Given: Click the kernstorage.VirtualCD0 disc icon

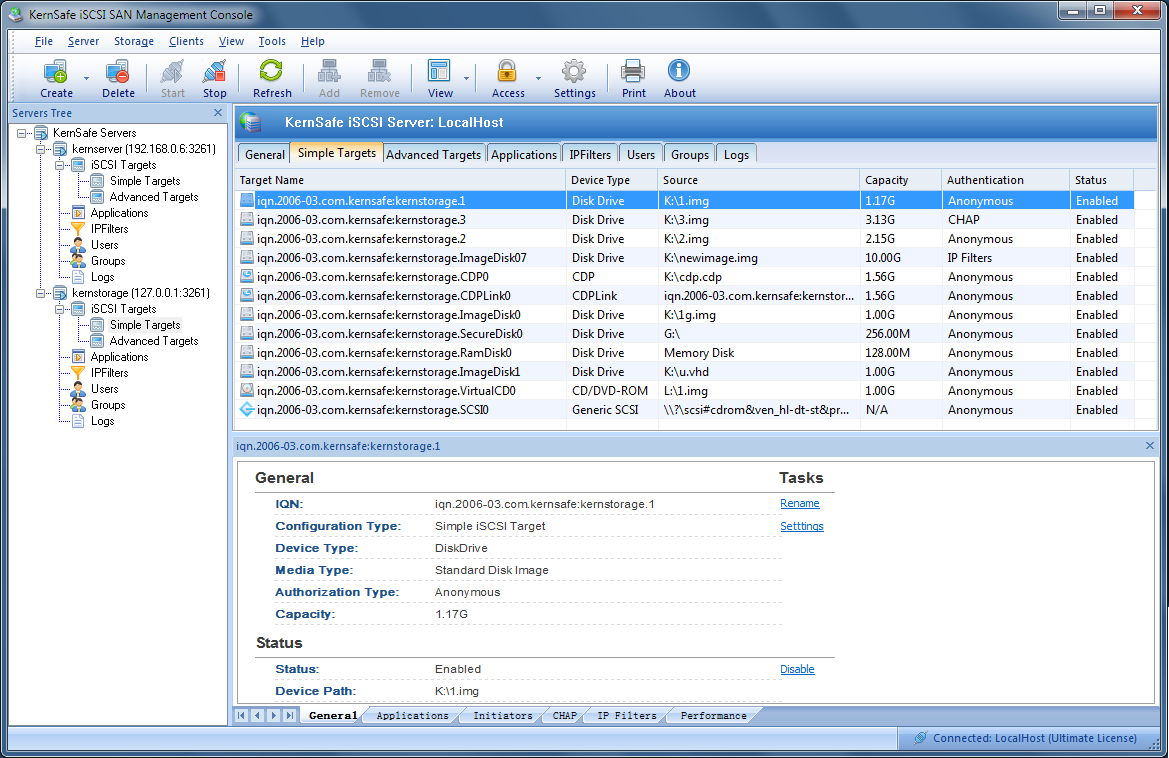Looking at the screenshot, I should click(x=247, y=391).
